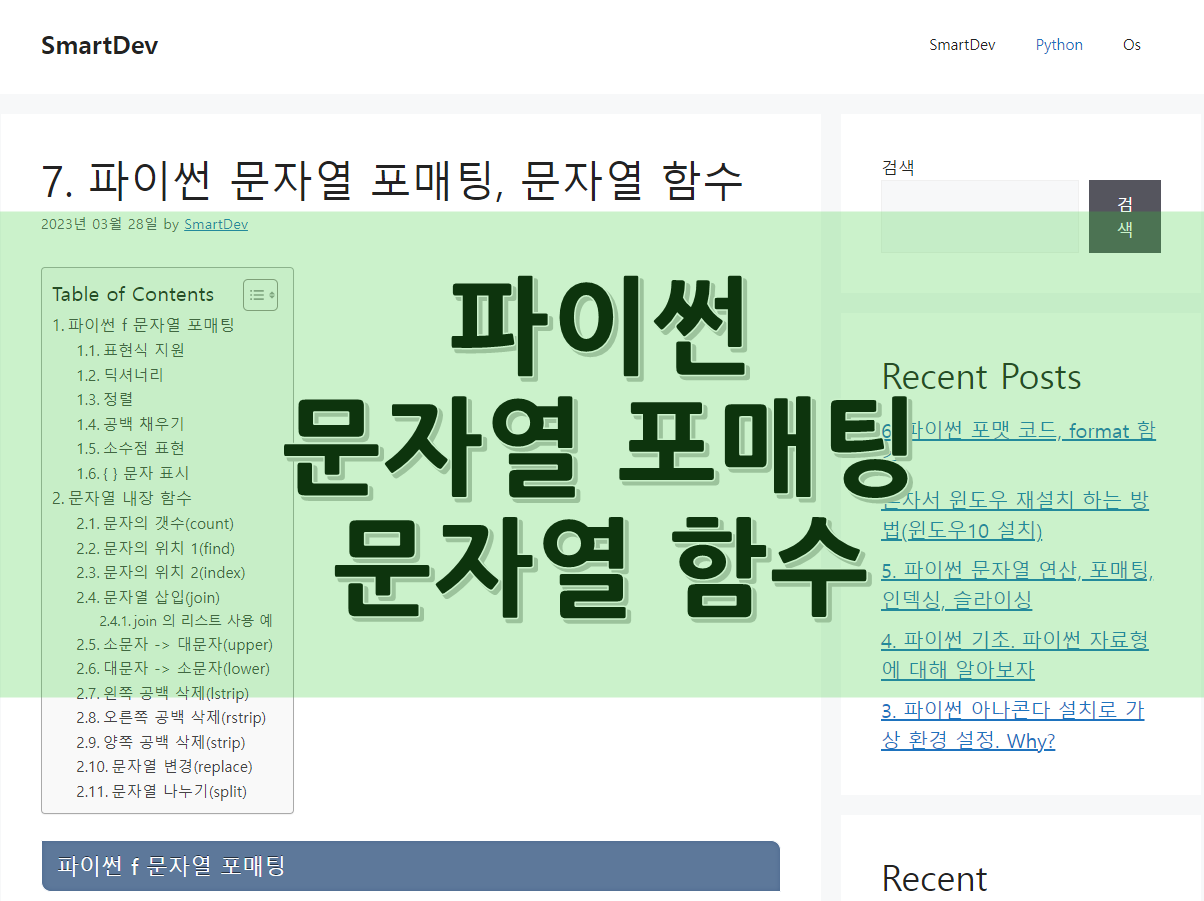1204x901 pixels.
Task: Jump to 1.5 소수점 표현 entry
Action: (x=131, y=448)
